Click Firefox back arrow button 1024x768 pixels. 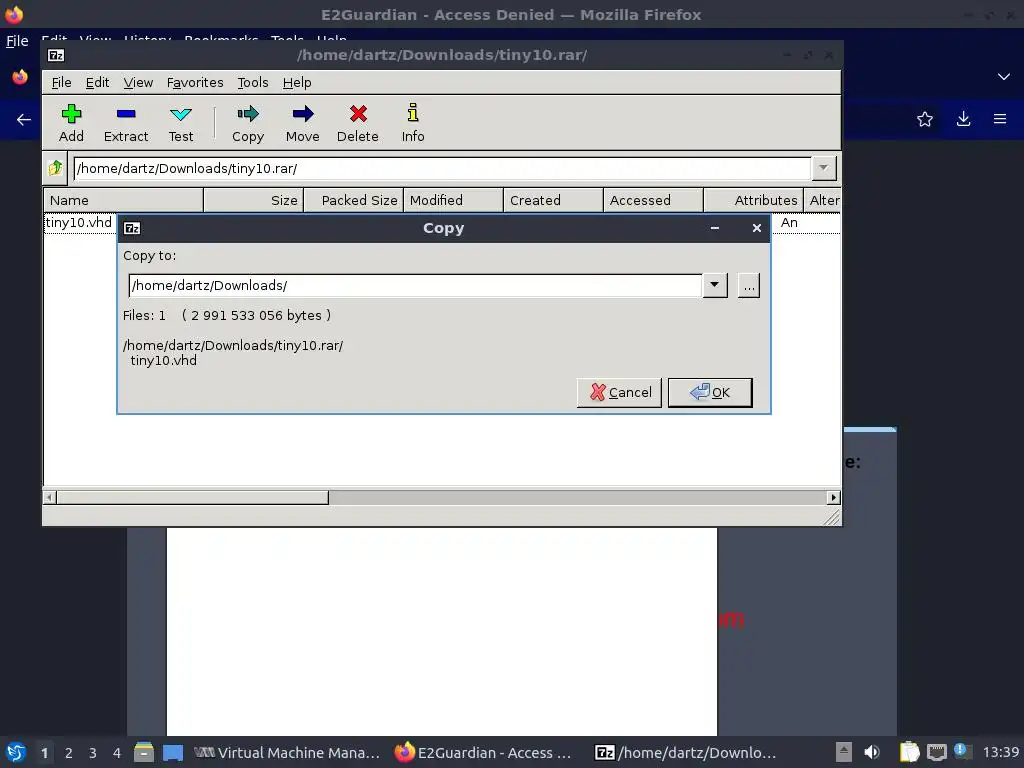coord(24,120)
